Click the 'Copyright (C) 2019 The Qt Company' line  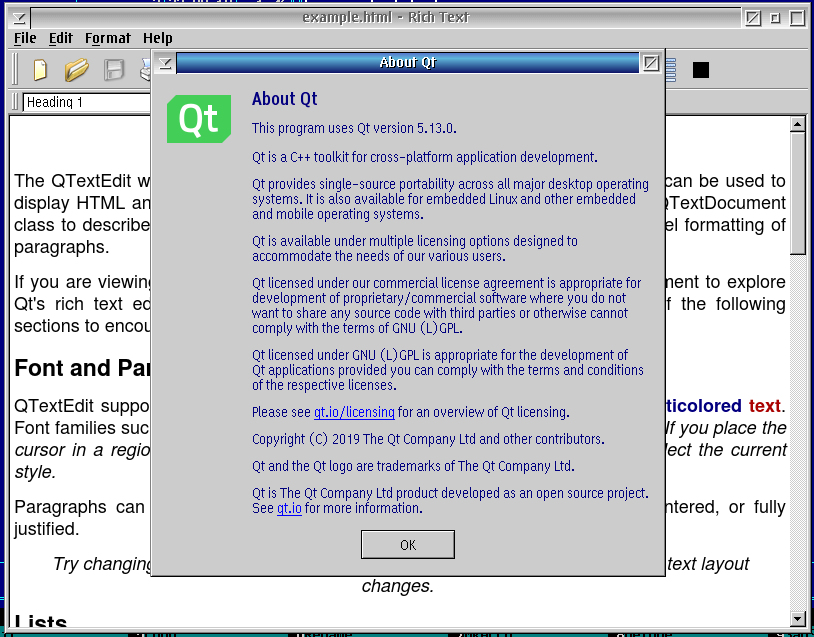click(428, 439)
